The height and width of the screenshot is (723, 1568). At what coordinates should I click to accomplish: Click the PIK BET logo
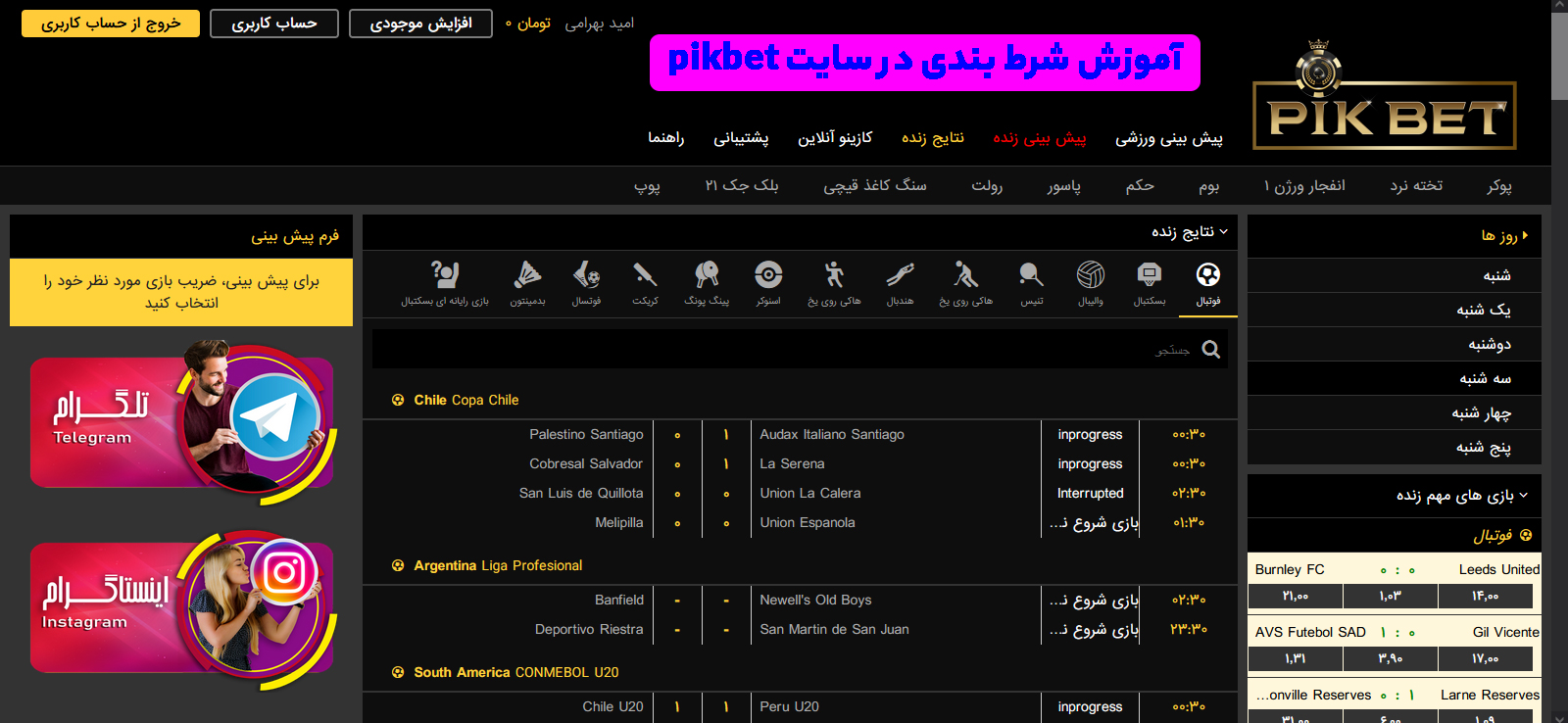pyautogui.click(x=1385, y=96)
